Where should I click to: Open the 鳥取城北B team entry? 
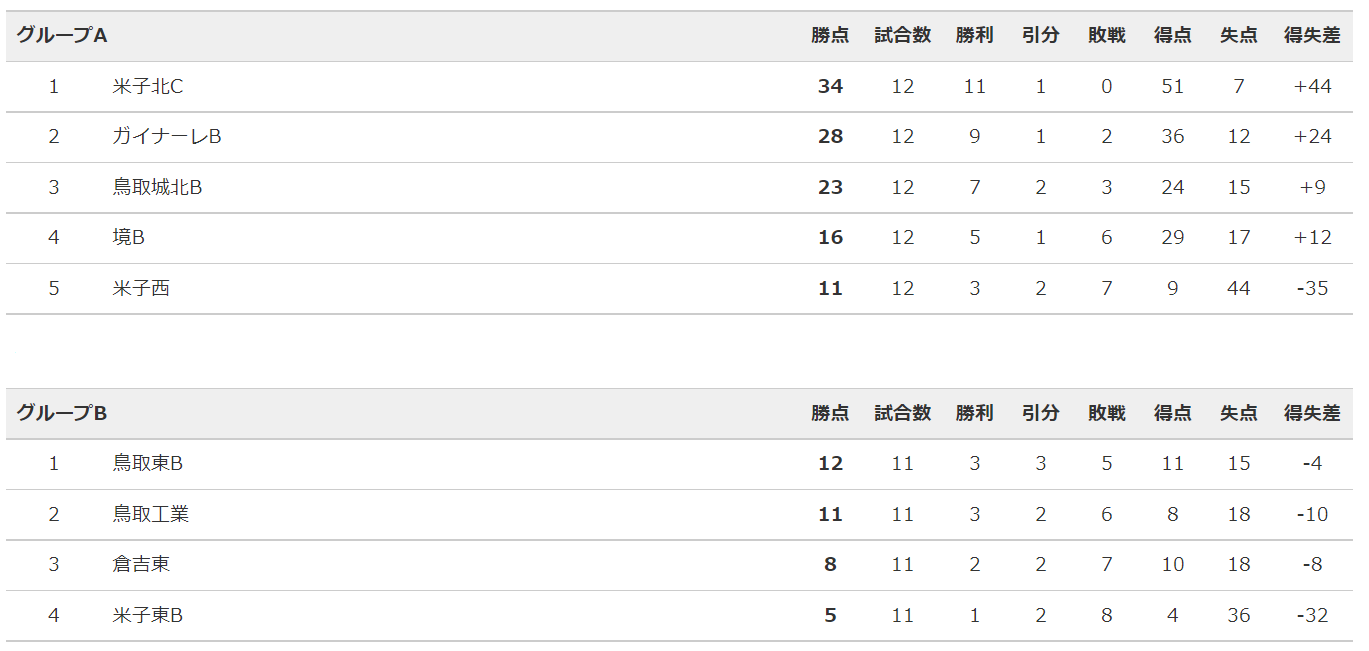pos(157,188)
